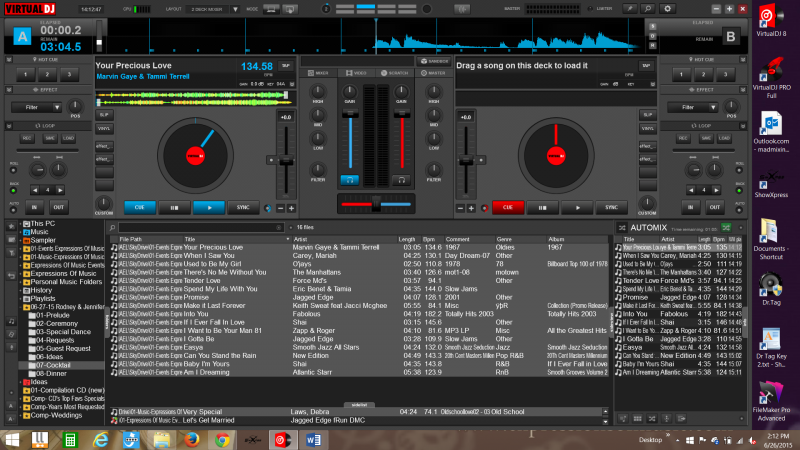Viewport: 800px width, 450px height.
Task: Double the loop length on deck A
Action: (60, 190)
